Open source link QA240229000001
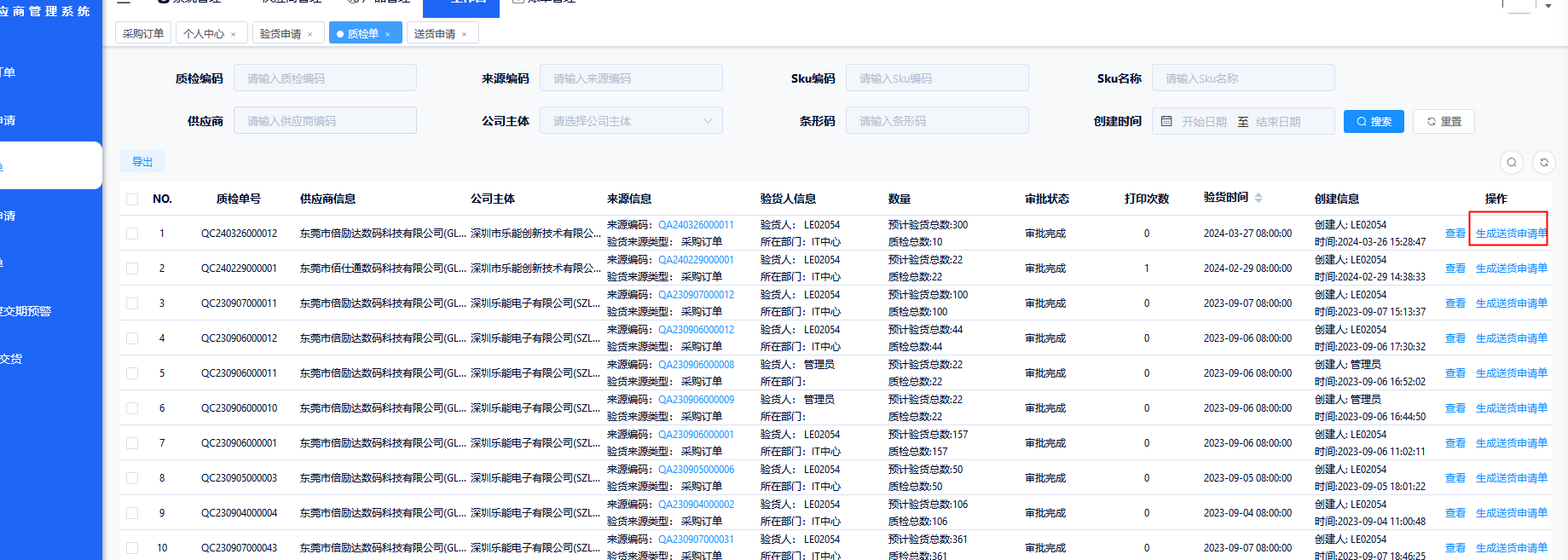Screen dimensions: 1568x560 (696, 260)
